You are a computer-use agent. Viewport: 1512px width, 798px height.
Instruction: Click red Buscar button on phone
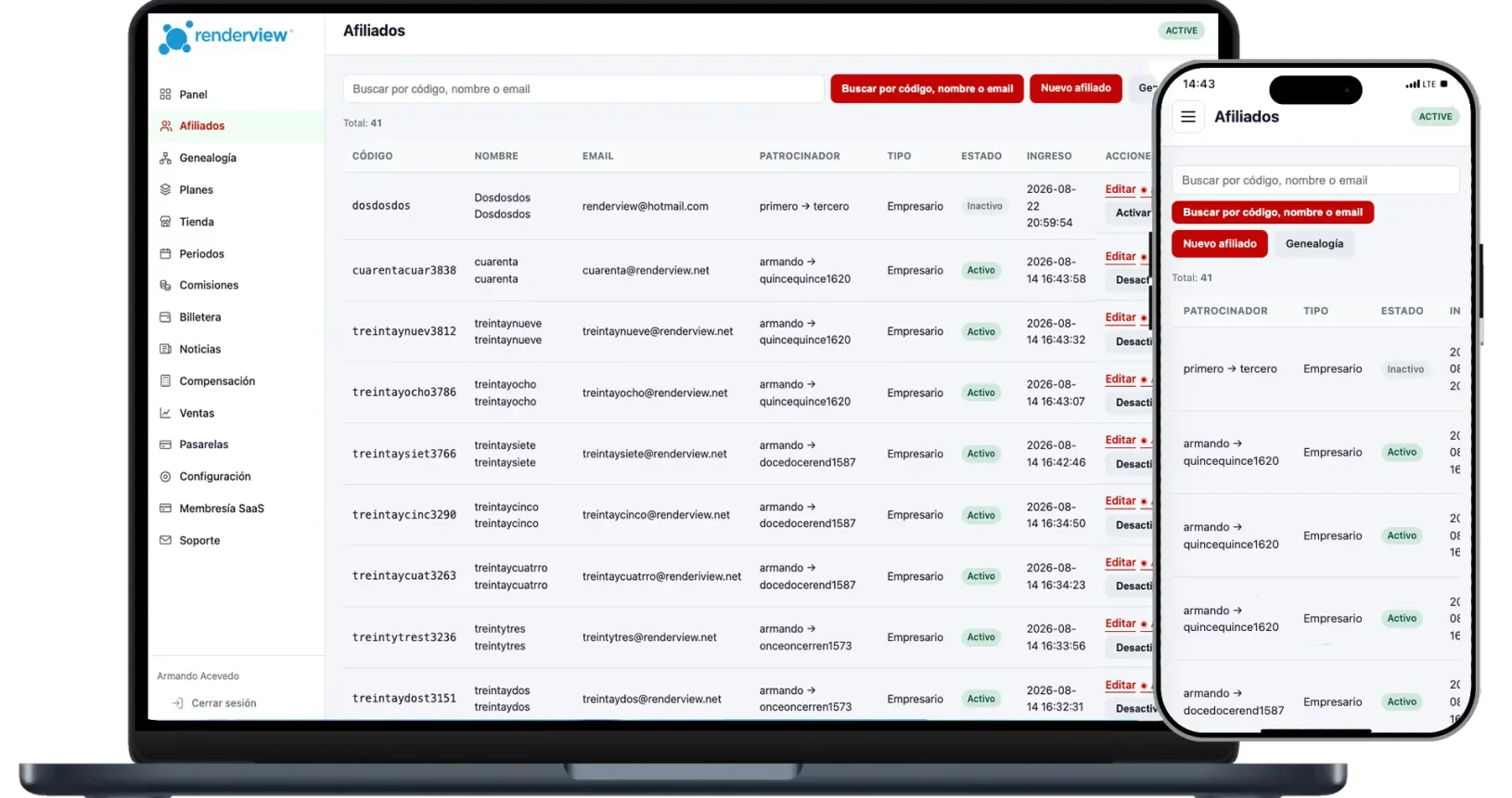click(1273, 212)
